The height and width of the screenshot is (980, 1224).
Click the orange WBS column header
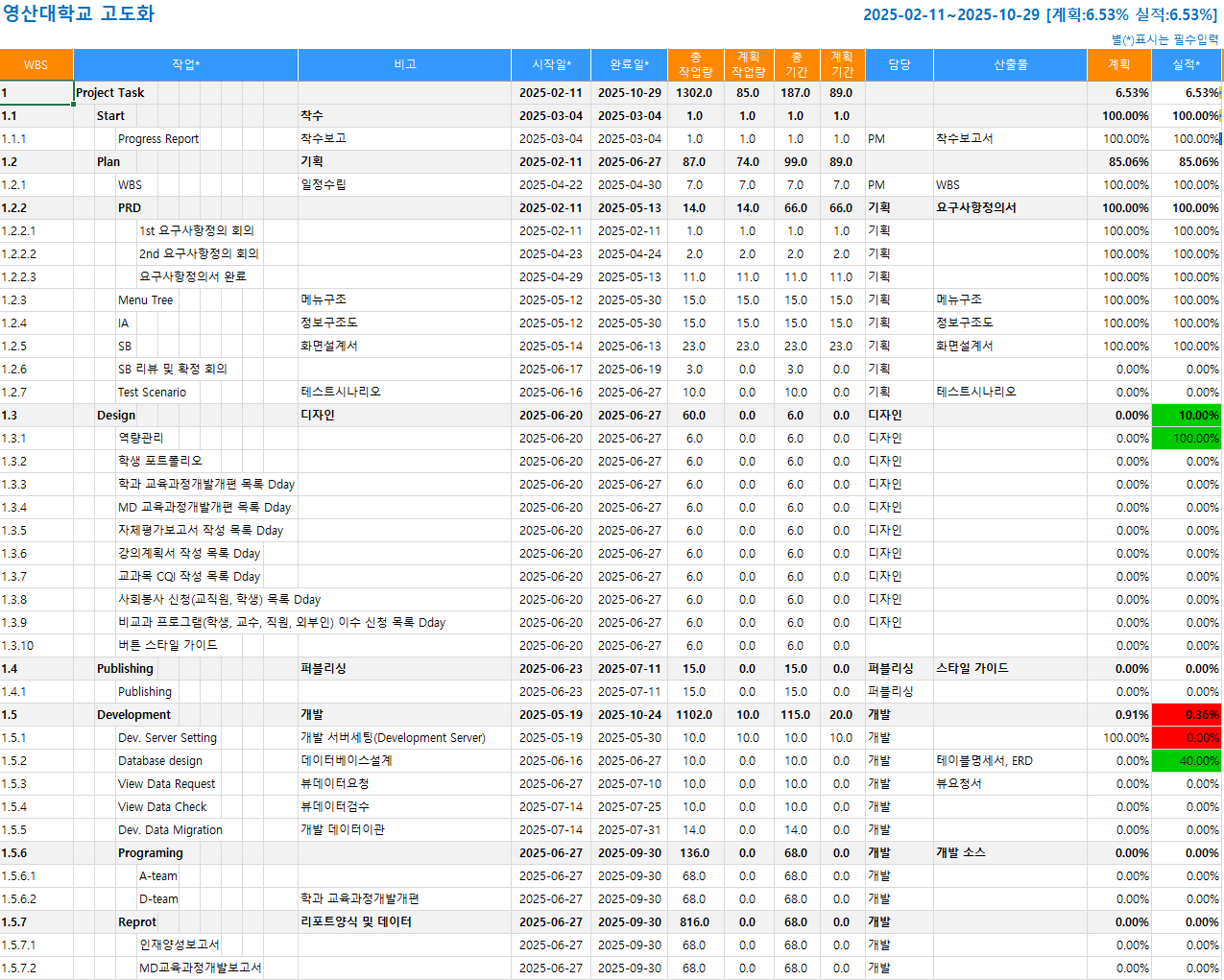36,65
